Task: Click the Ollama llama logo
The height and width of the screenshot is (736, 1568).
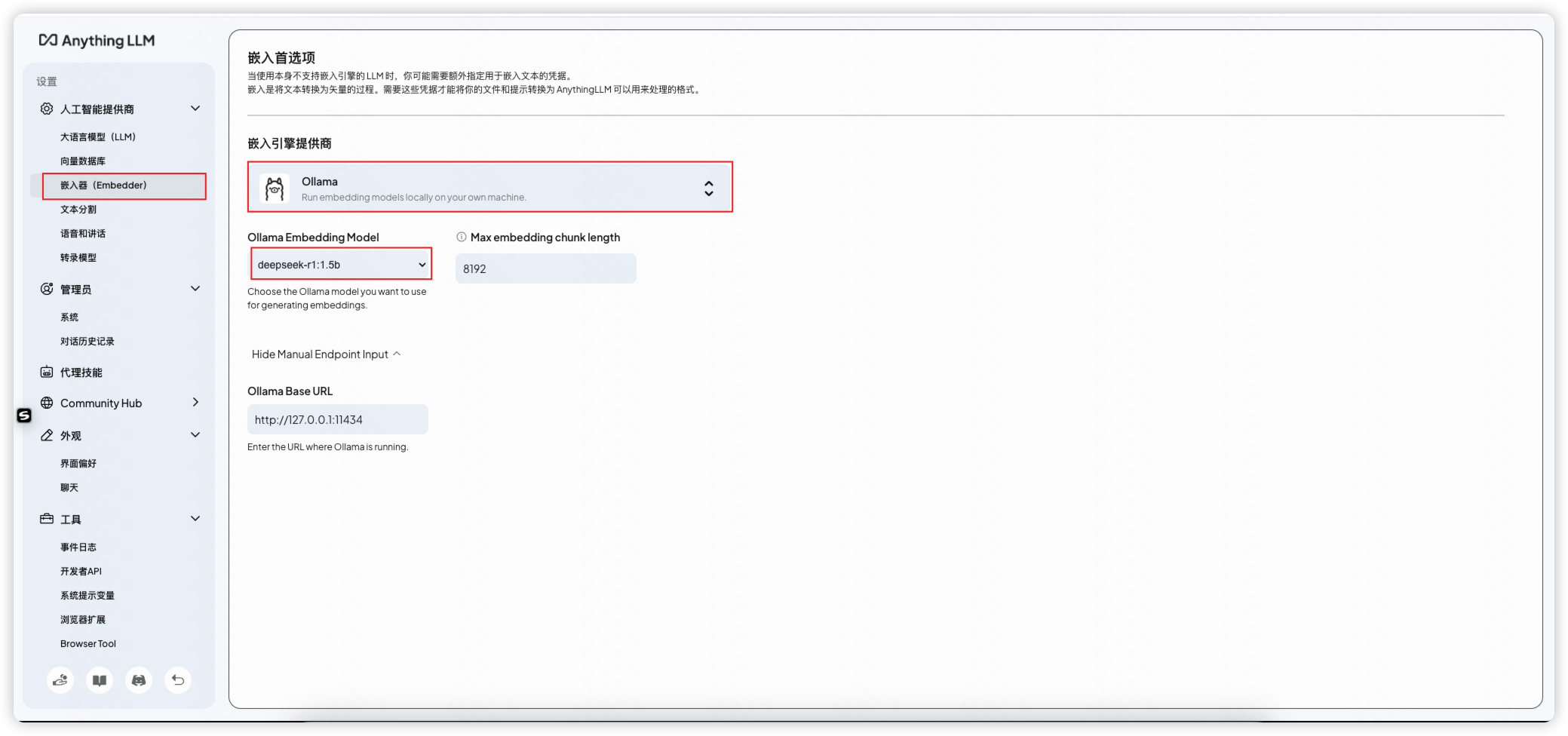Action: coord(275,189)
